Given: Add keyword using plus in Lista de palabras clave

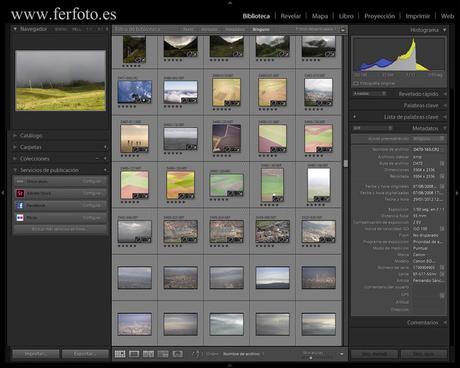Looking at the screenshot, I should coord(355,117).
